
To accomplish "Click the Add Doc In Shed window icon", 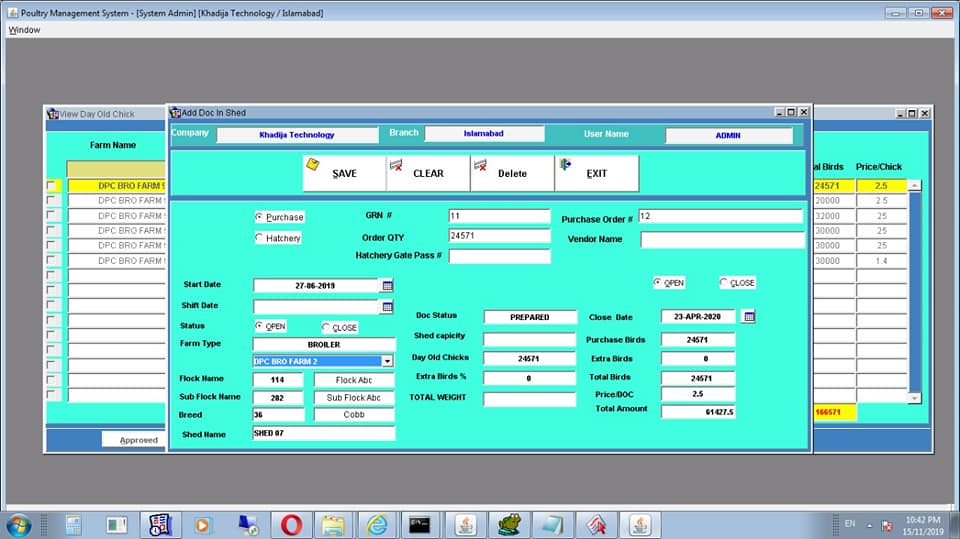I will 175,113.
